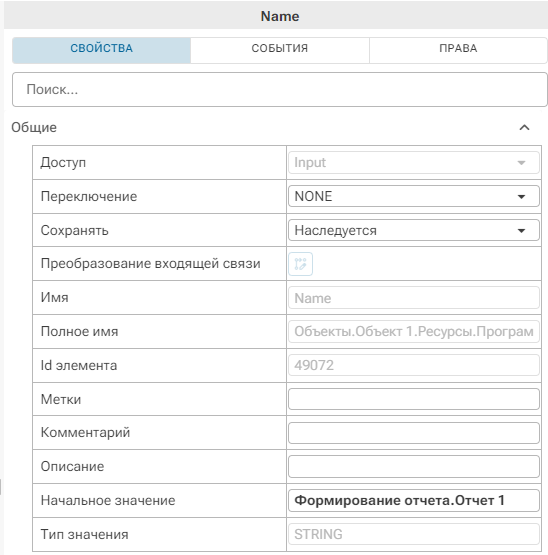Click the Тип значения row label

[84, 534]
